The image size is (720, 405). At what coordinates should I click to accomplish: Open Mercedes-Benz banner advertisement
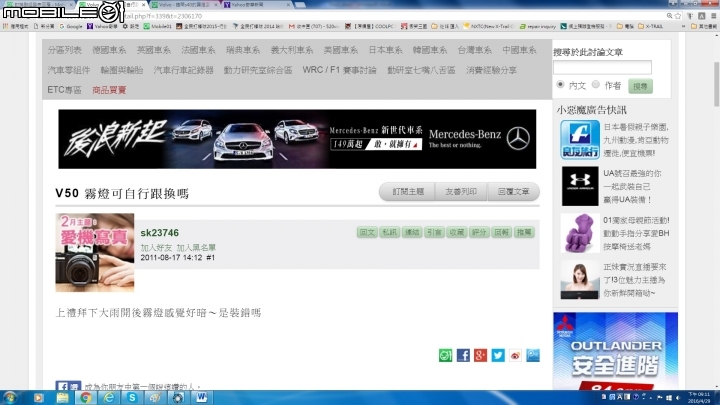pyautogui.click(x=297, y=139)
